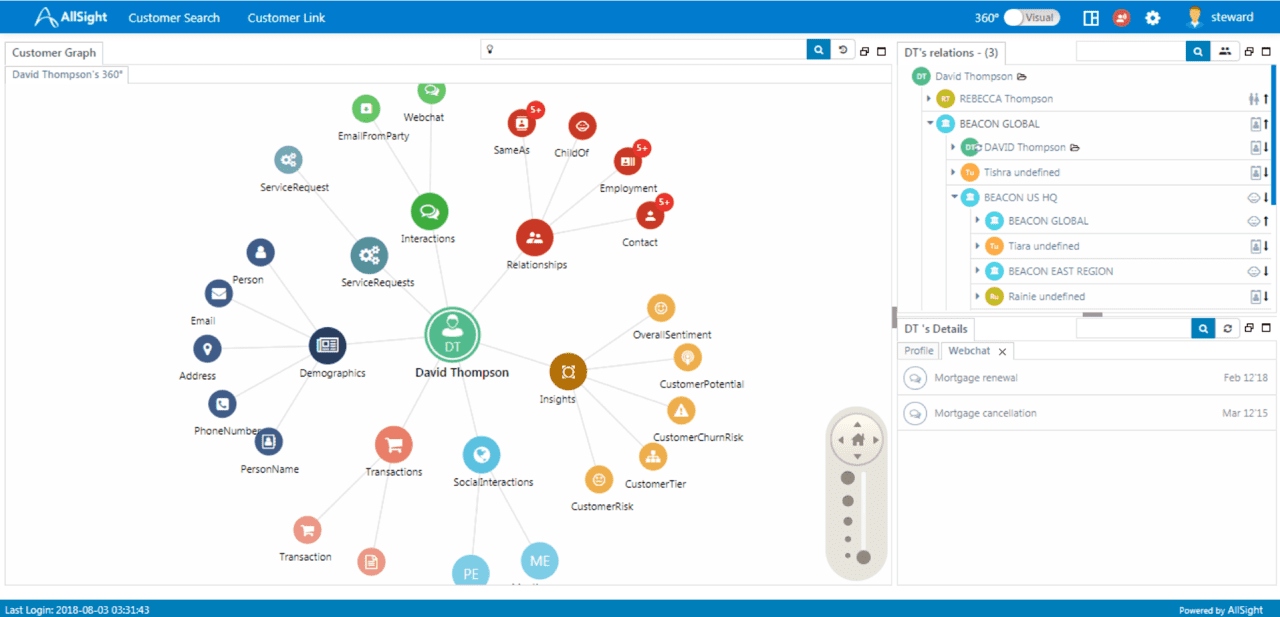The height and width of the screenshot is (617, 1280).
Task: Click the Insights node icon in graph
Action: pos(568,372)
